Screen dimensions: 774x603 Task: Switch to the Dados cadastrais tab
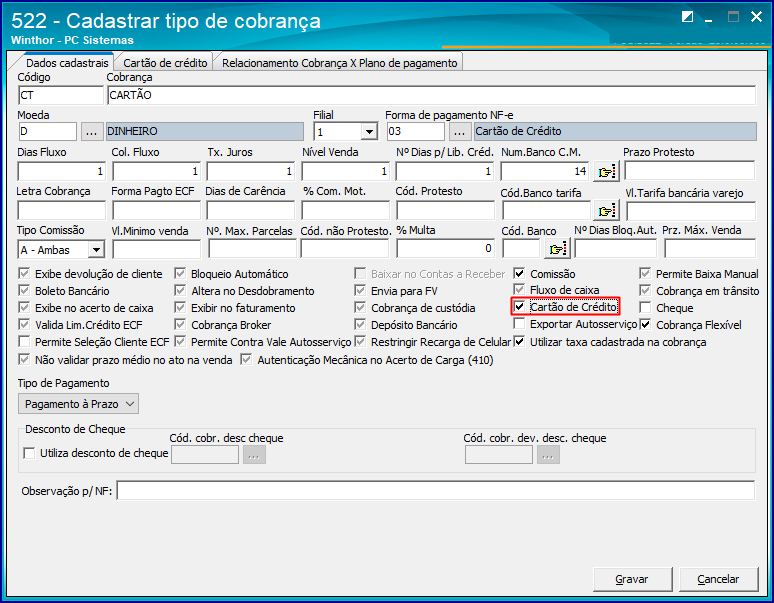pos(67,63)
